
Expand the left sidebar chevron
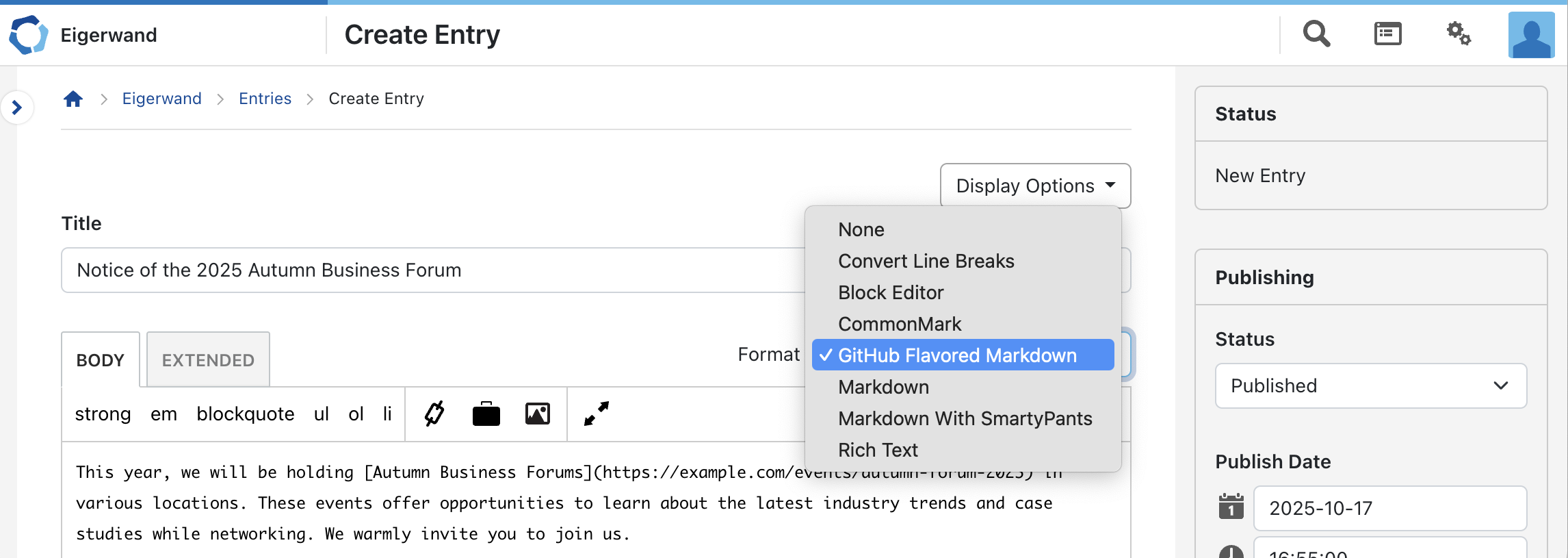[17, 107]
